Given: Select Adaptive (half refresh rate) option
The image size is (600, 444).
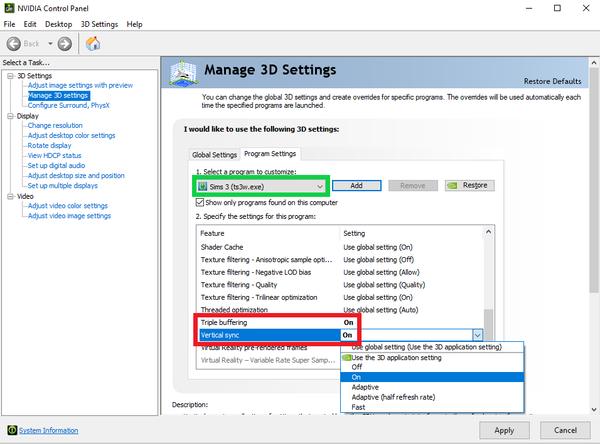Looking at the screenshot, I should (393, 397).
